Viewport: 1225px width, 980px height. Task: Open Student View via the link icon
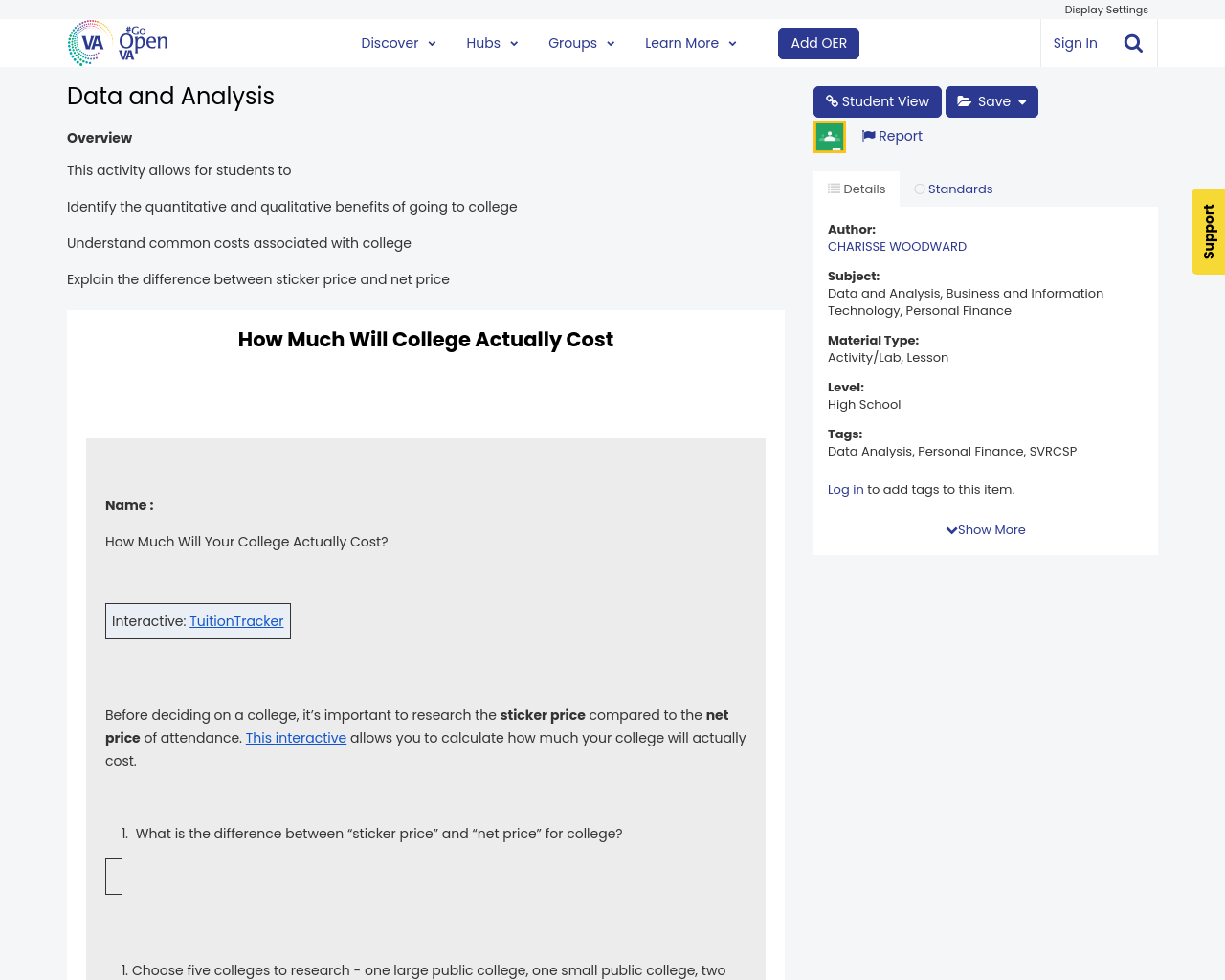tap(833, 100)
